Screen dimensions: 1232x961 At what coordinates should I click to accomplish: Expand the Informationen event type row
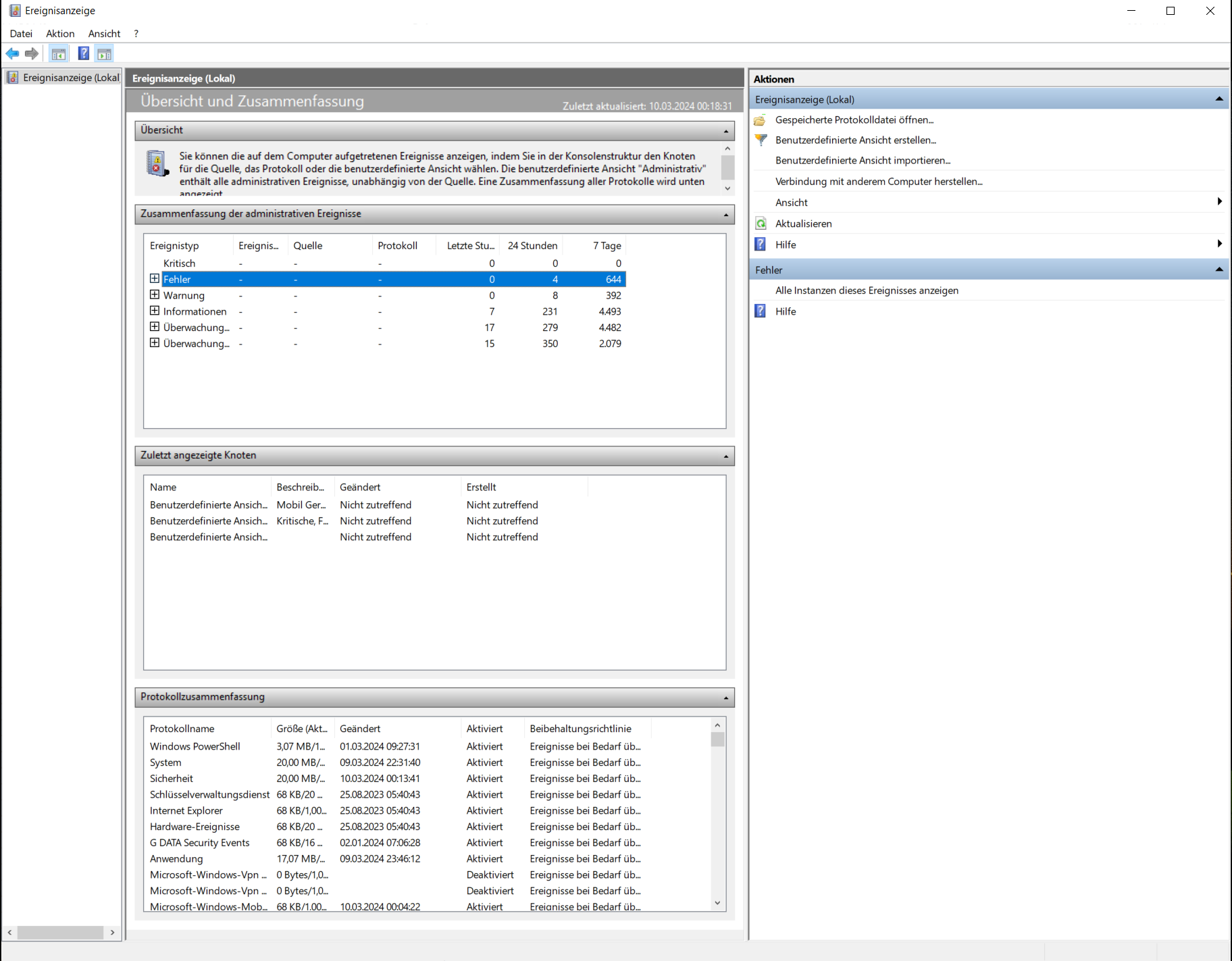click(155, 311)
